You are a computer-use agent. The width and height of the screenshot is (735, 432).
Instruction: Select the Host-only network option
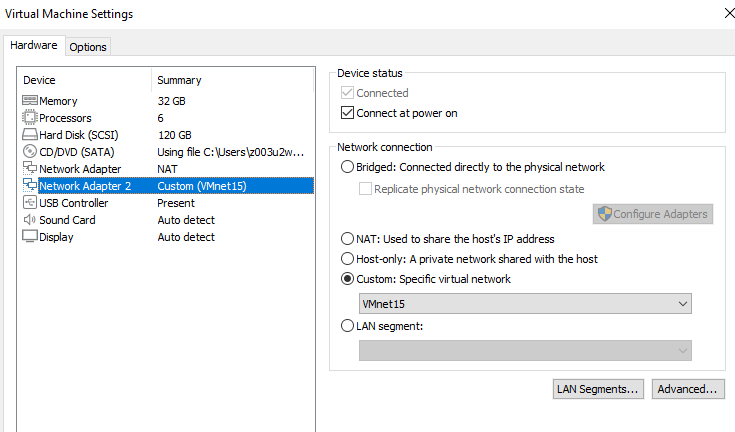[348, 259]
